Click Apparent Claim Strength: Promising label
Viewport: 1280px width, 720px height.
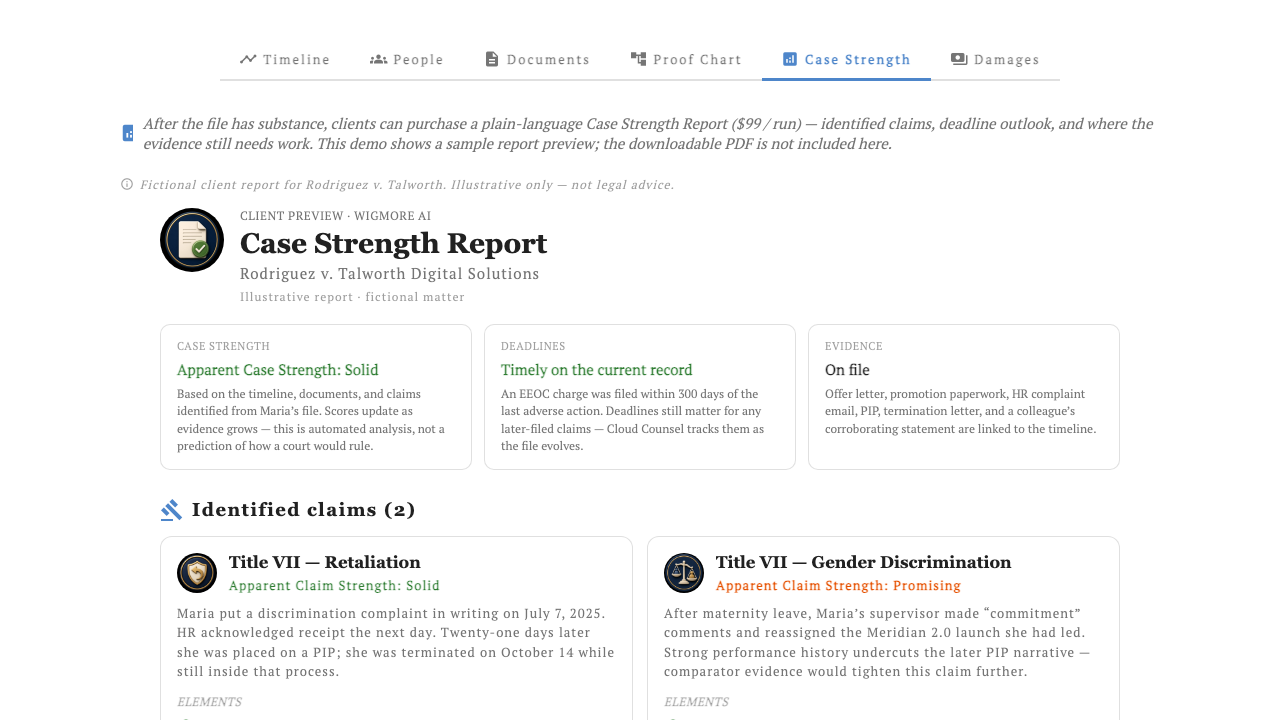[x=838, y=586]
